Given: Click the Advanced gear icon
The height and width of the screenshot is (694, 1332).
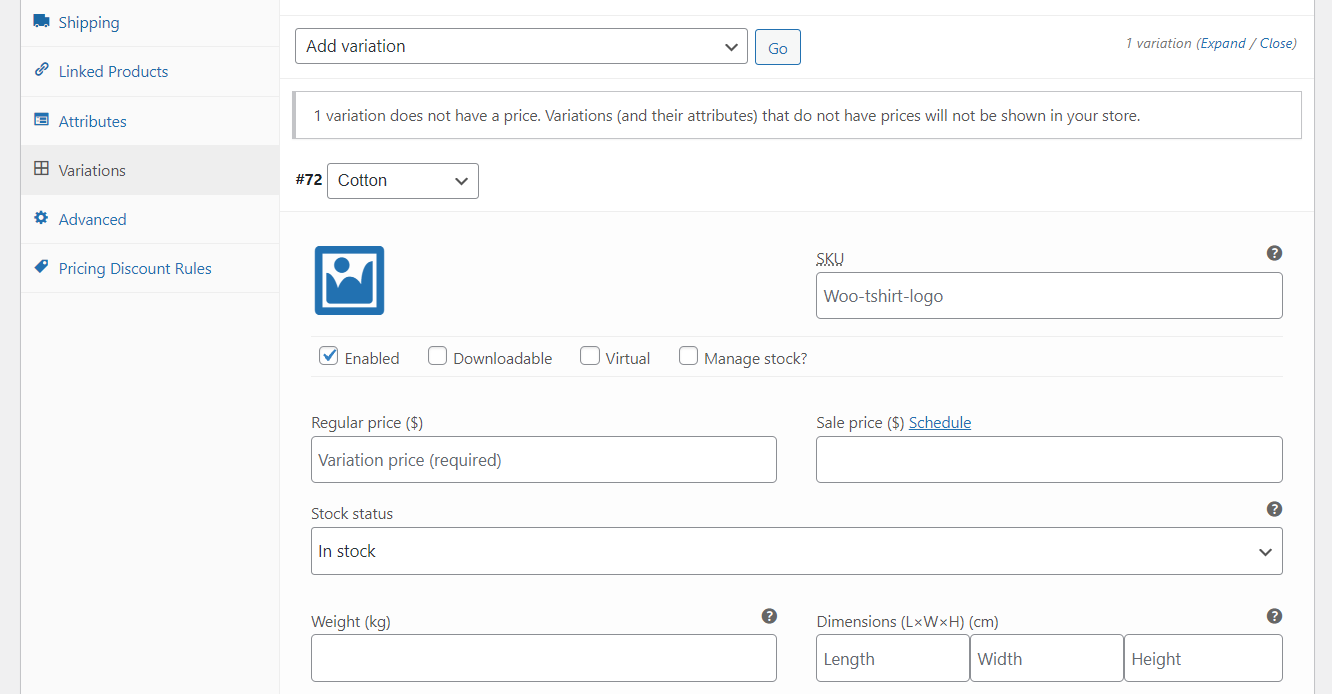Looking at the screenshot, I should (41, 218).
